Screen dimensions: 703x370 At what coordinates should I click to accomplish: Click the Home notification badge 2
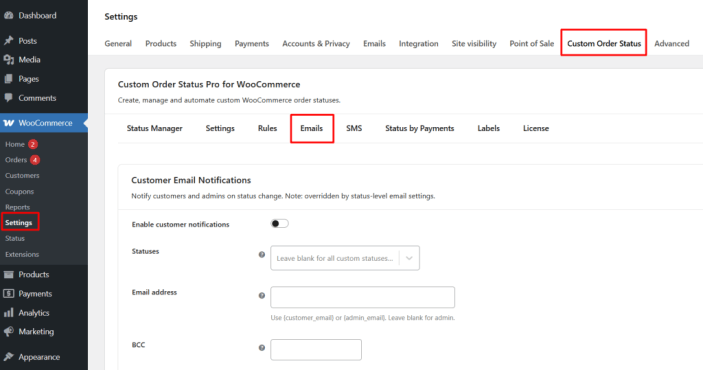point(33,144)
